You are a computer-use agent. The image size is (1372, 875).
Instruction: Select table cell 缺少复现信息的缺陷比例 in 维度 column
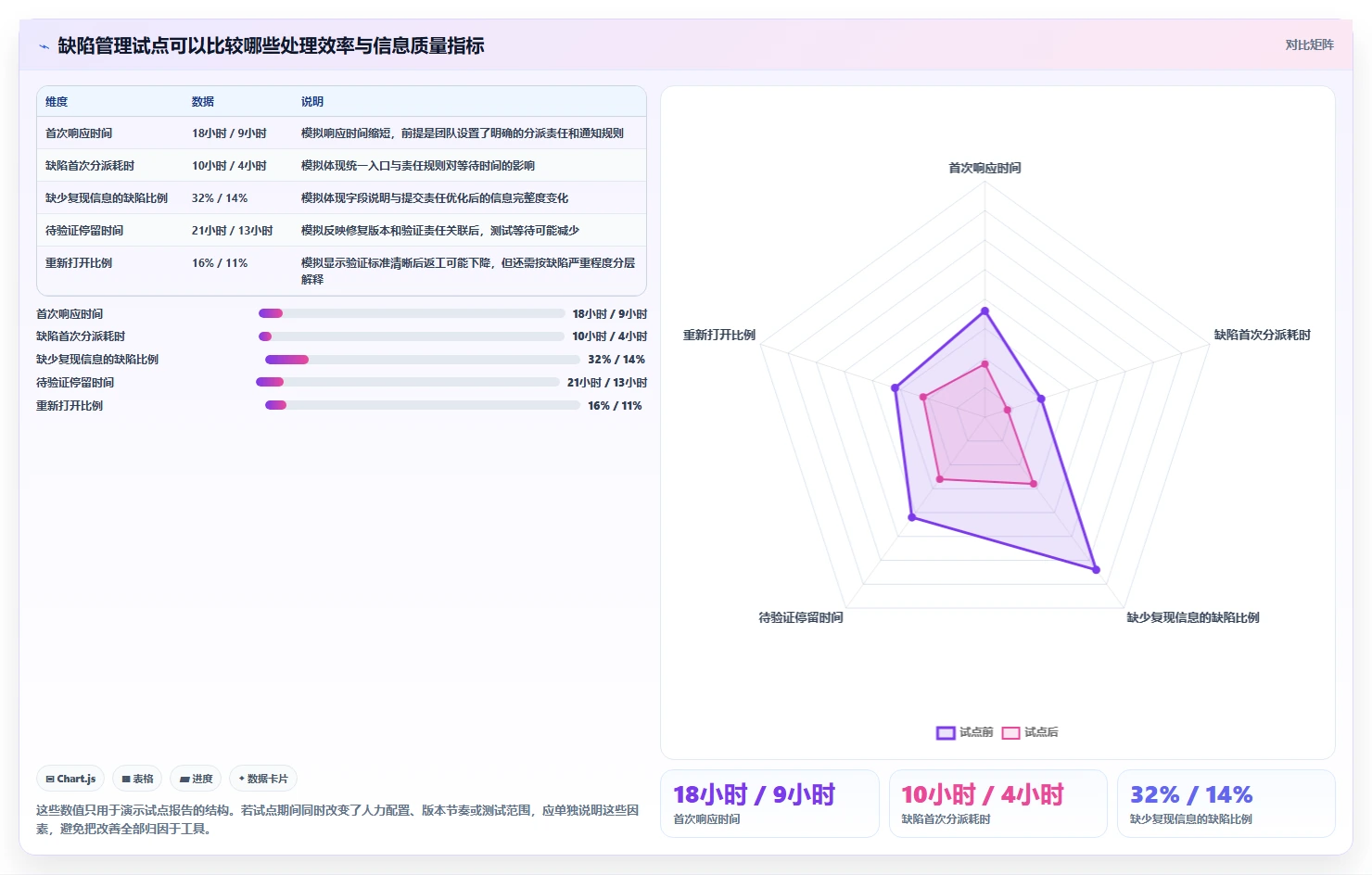pyautogui.click(x=107, y=198)
